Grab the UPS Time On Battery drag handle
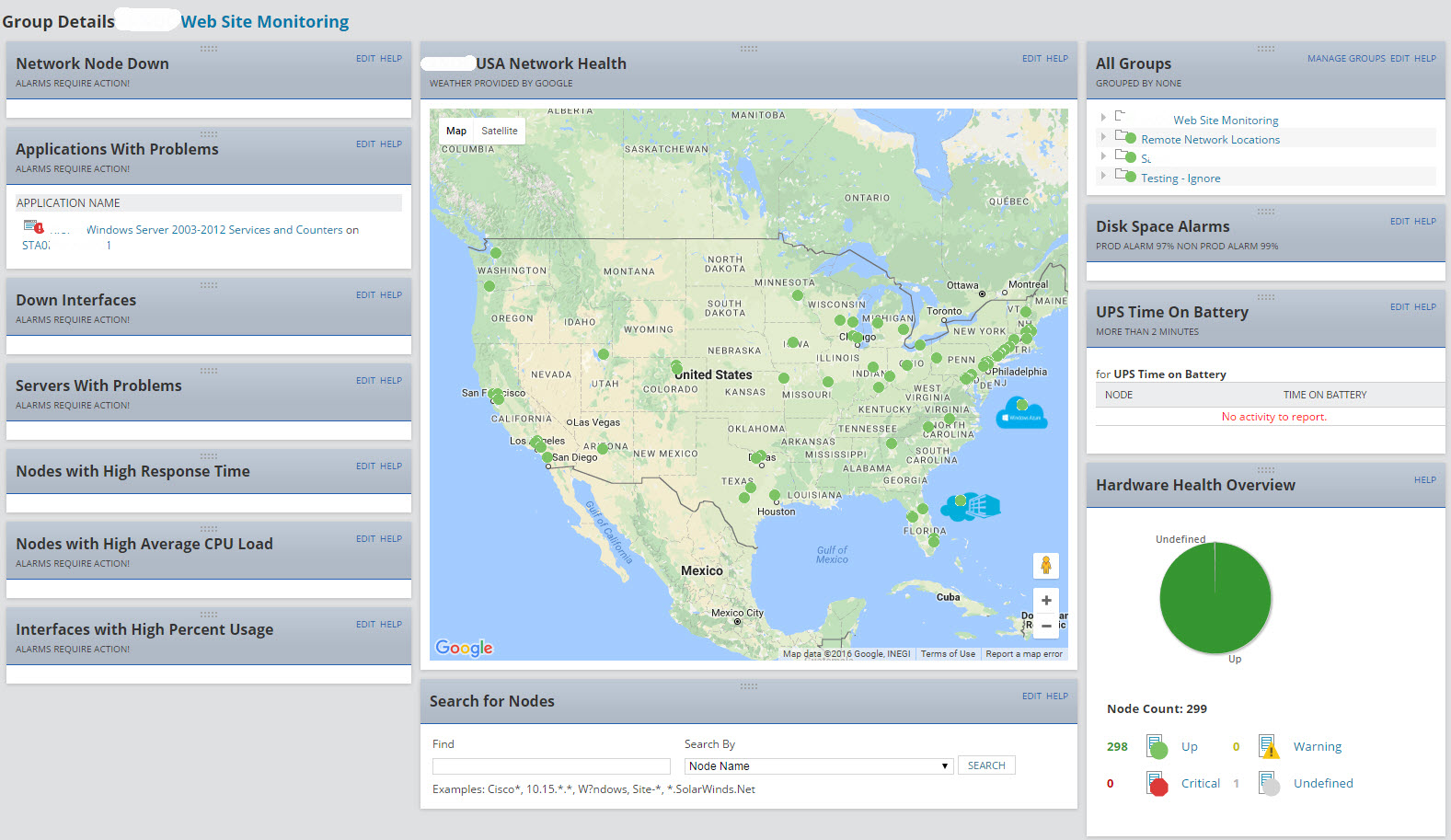The width and height of the screenshot is (1451, 840). coord(1266,297)
